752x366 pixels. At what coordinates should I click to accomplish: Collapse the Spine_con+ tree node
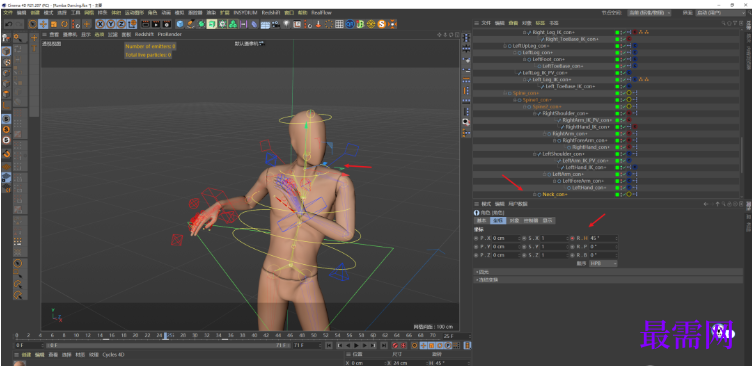pos(505,93)
